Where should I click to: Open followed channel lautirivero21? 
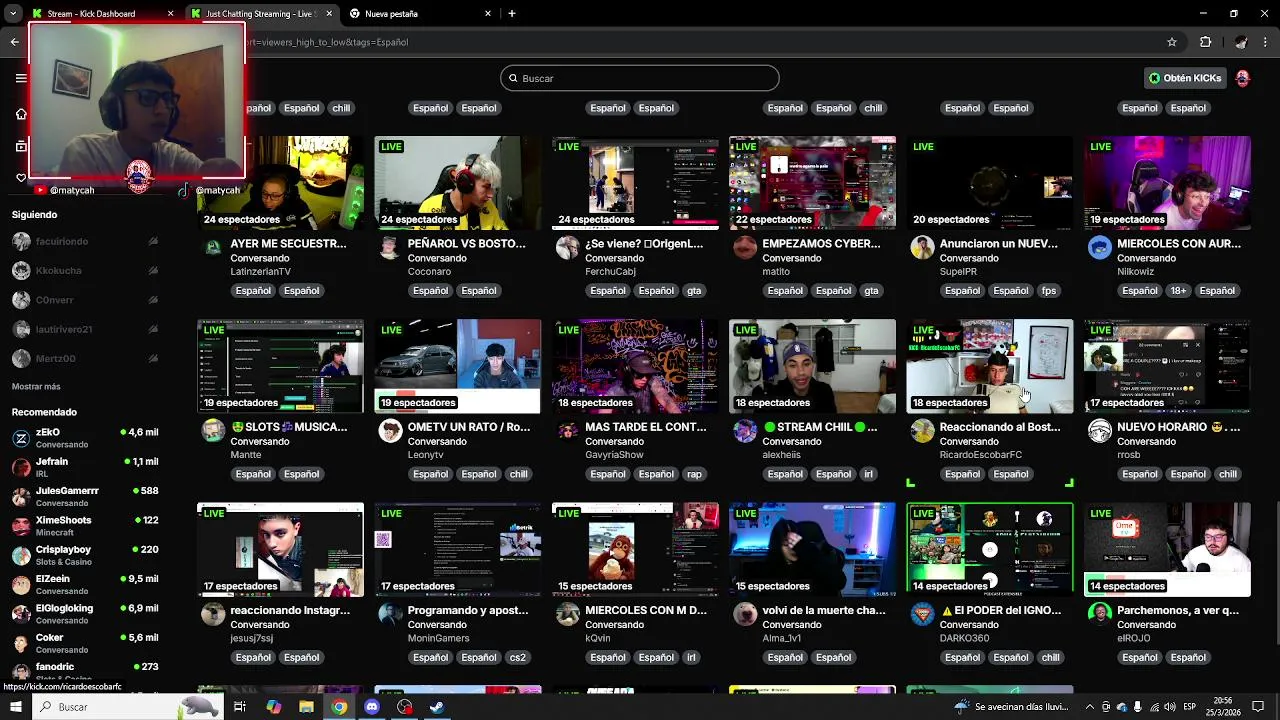[62, 329]
